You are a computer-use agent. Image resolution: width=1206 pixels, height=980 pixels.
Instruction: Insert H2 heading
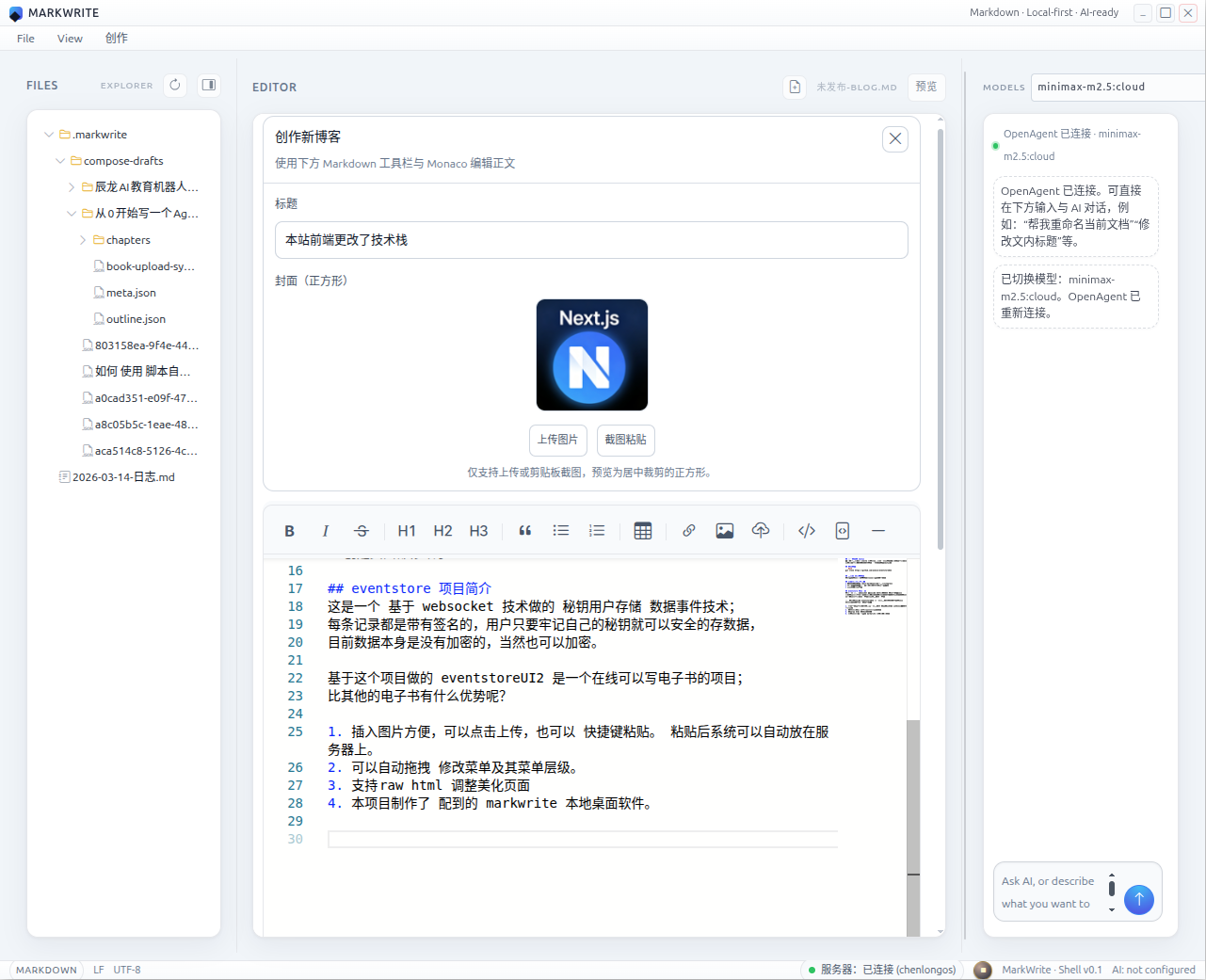[442, 531]
